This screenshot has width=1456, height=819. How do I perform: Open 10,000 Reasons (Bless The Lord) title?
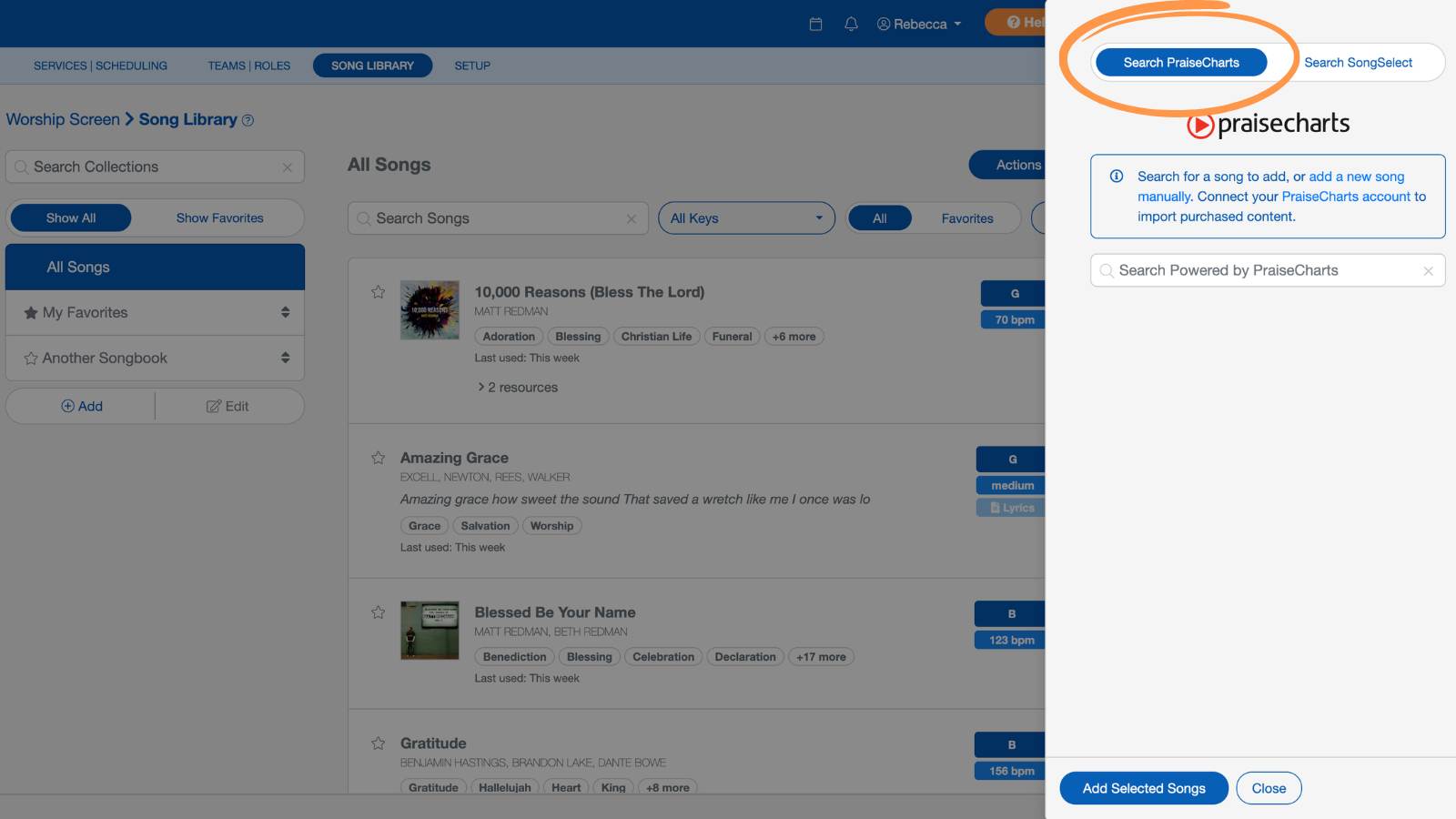589,292
